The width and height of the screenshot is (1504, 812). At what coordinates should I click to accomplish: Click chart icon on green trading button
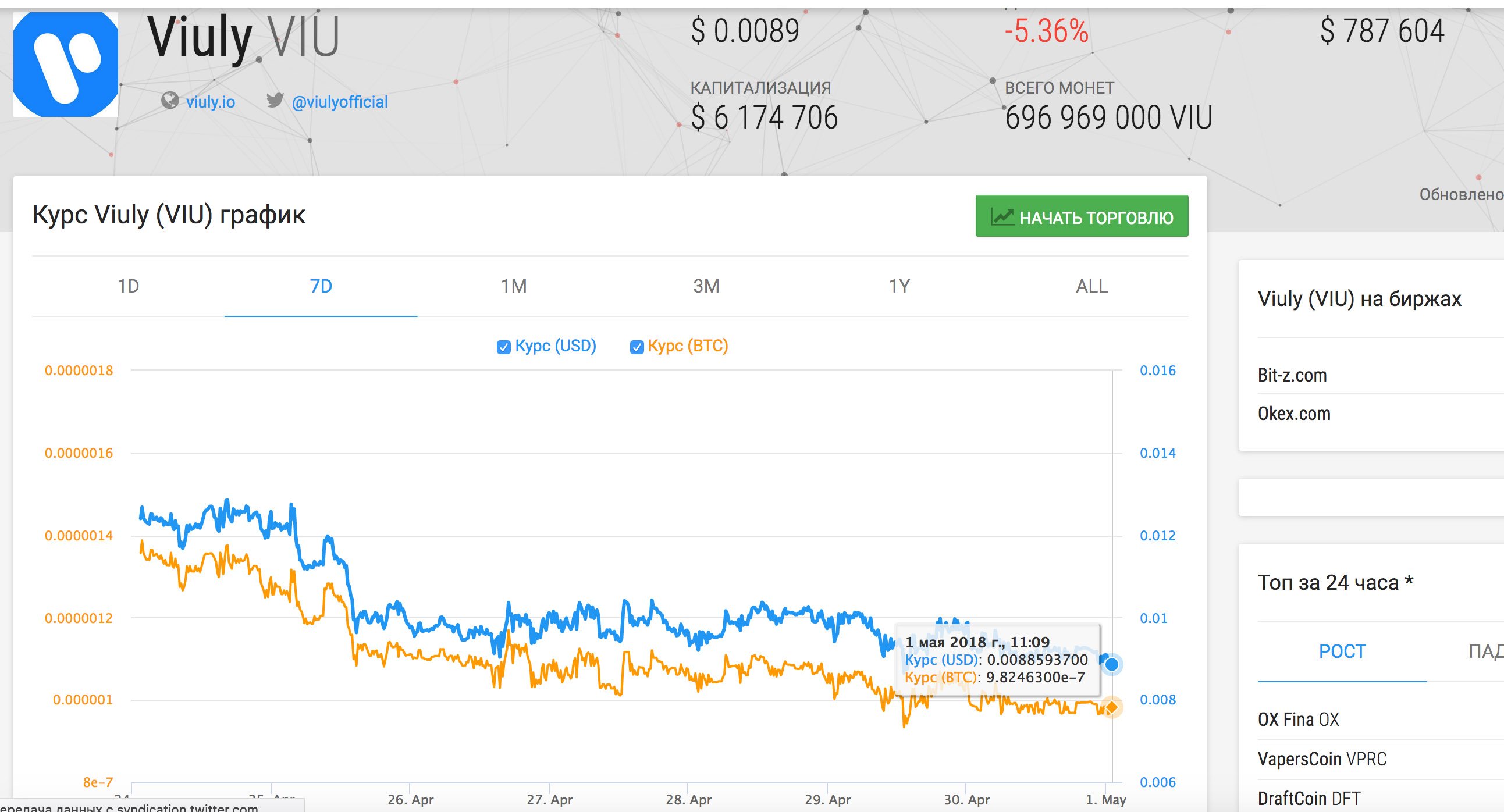pos(1002,217)
